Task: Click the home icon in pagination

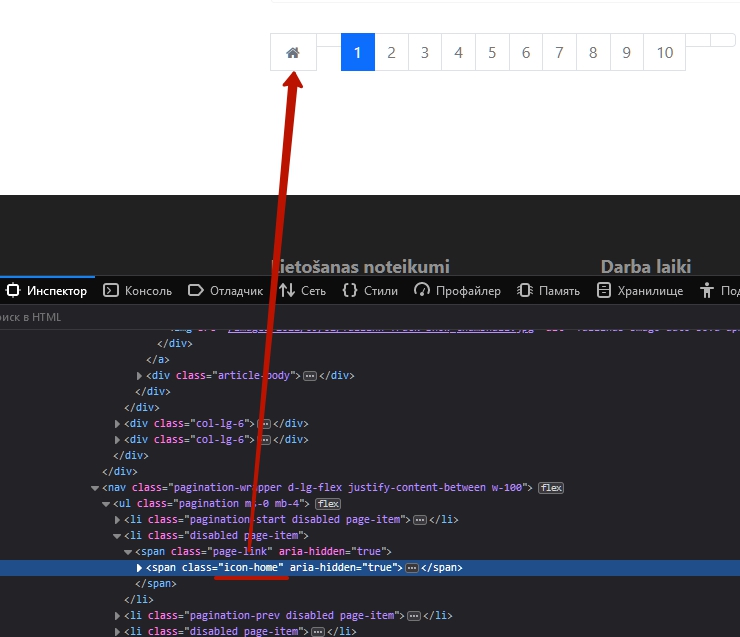Action: point(293,53)
